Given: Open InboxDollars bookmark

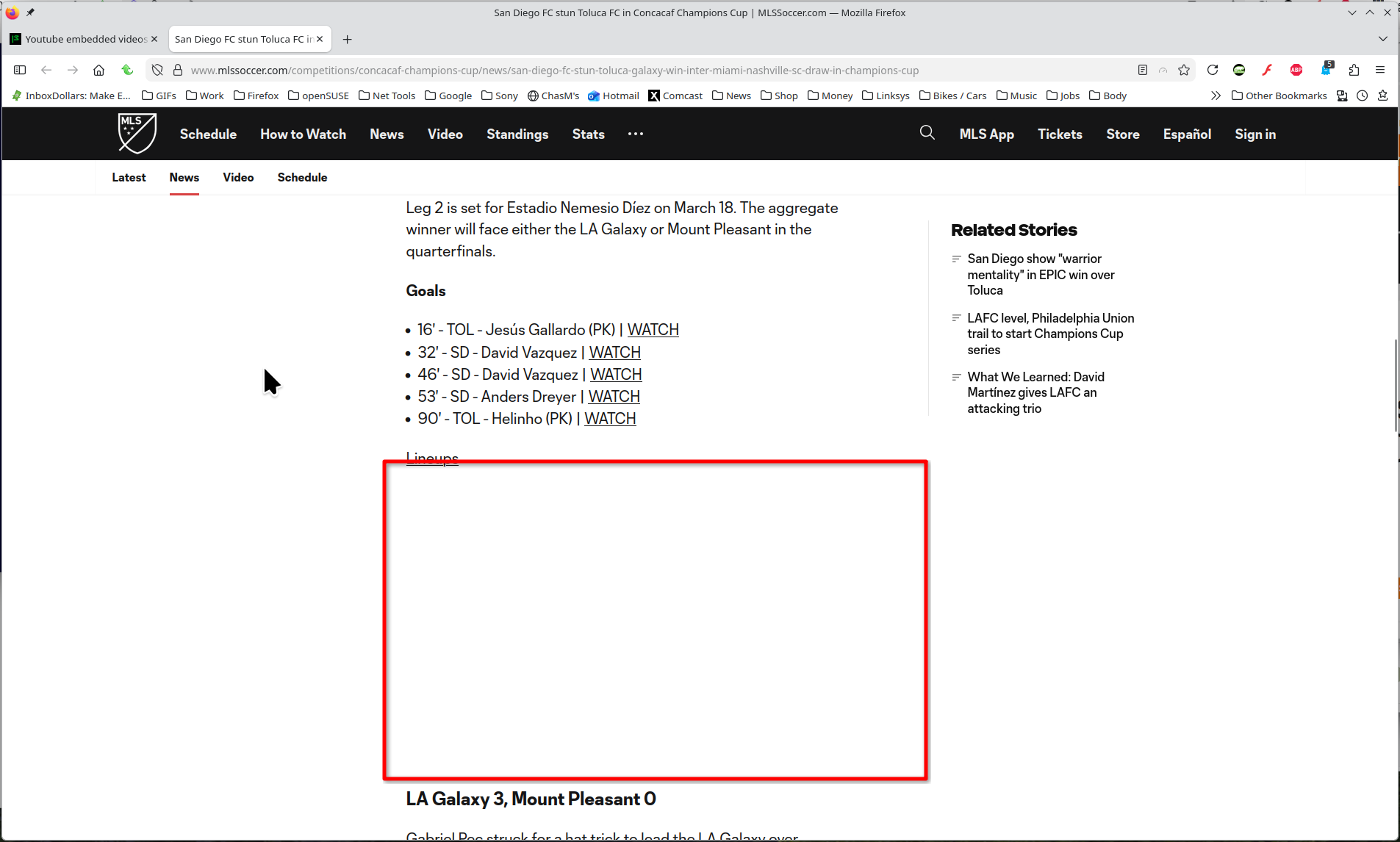Looking at the screenshot, I should pyautogui.click(x=71, y=96).
